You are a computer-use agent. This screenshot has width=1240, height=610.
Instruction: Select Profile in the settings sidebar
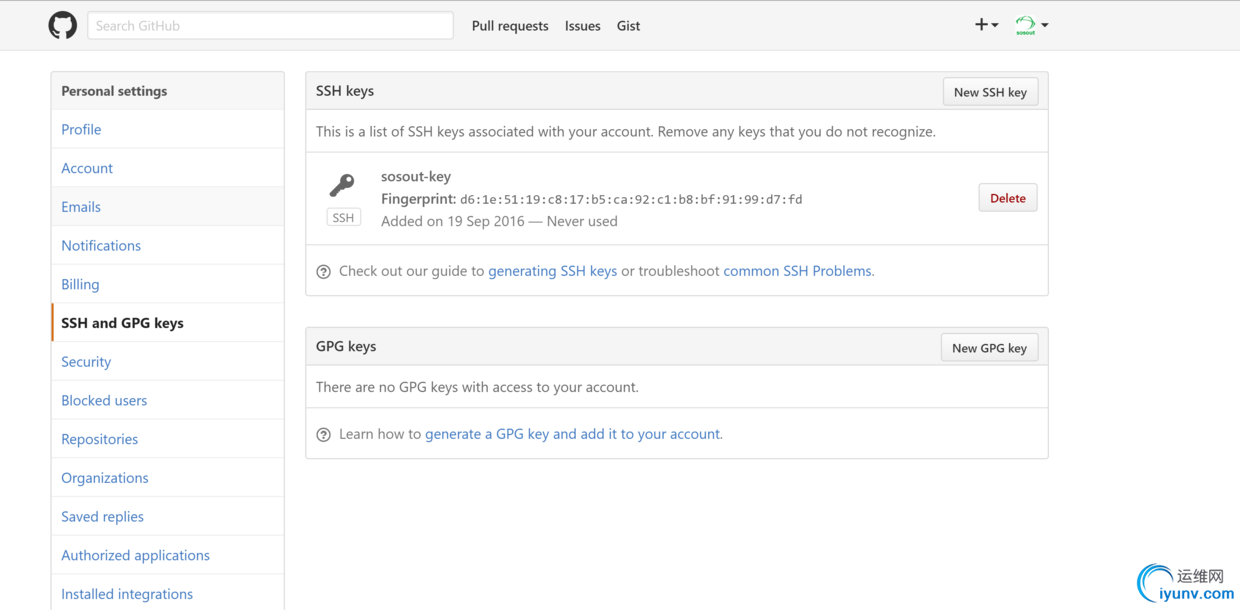81,129
